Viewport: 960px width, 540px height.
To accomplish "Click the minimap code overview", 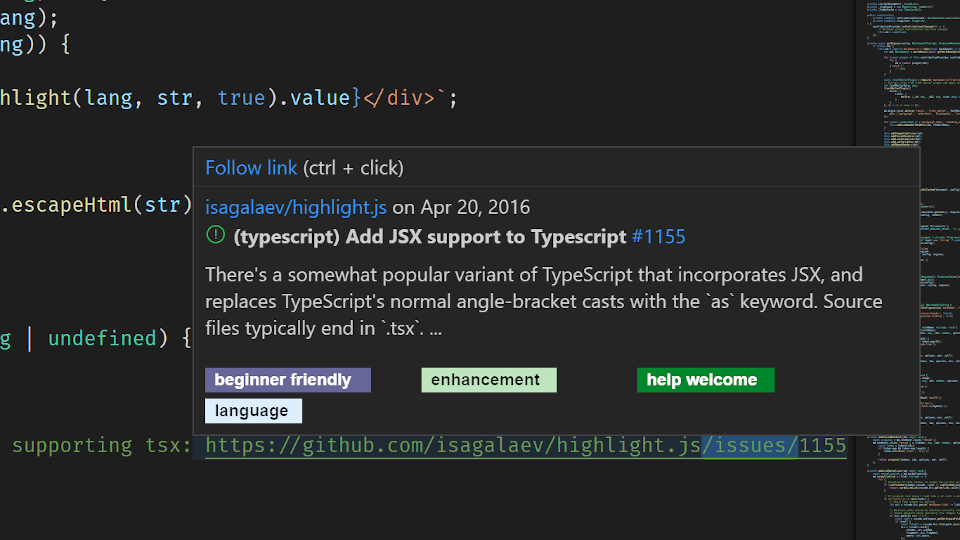I will click(909, 270).
